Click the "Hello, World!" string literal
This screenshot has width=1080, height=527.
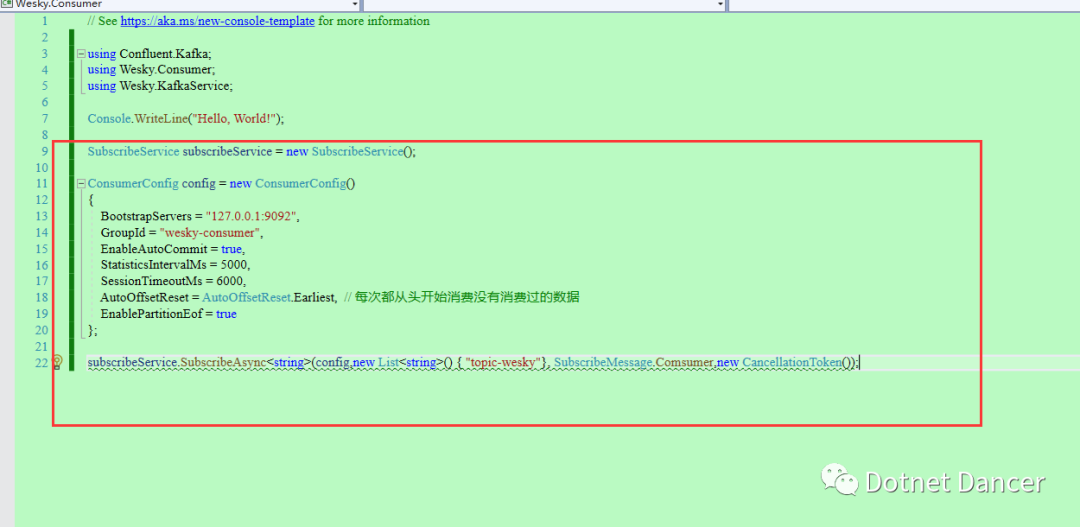pos(234,118)
